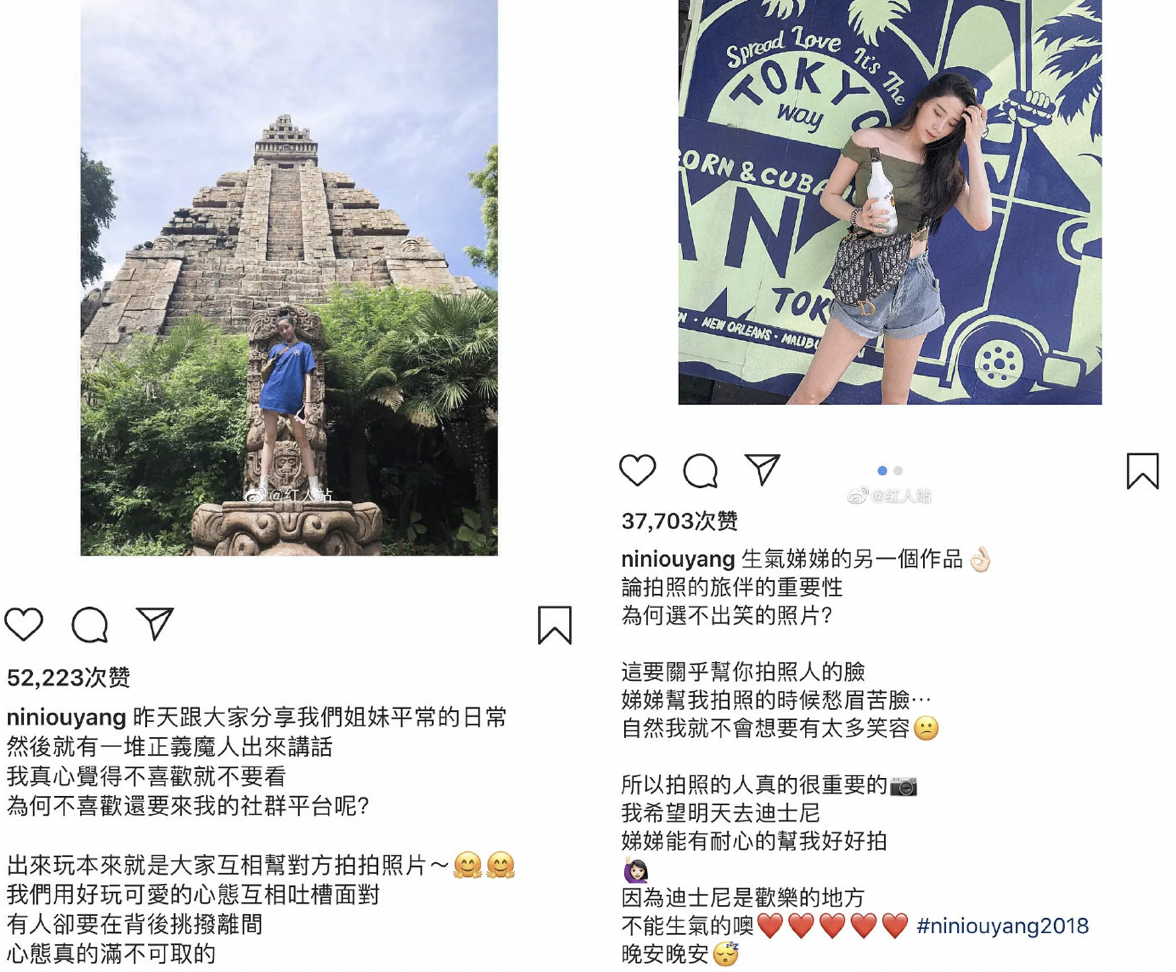
Task: Switch to the second carousel photo dot
Action: pos(898,470)
